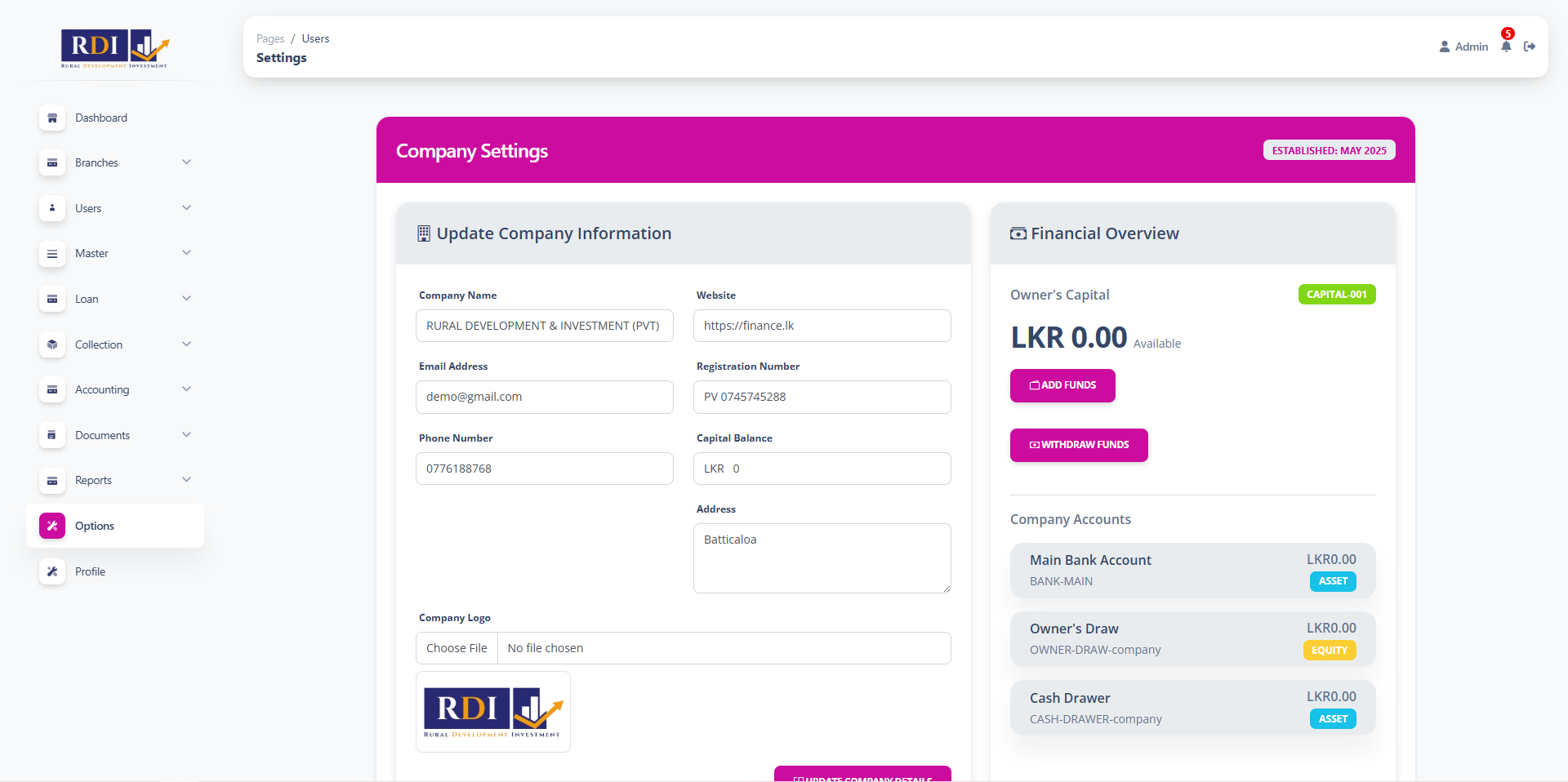Expand the Loan submenu arrow
This screenshot has width=1568, height=782.
186,298
